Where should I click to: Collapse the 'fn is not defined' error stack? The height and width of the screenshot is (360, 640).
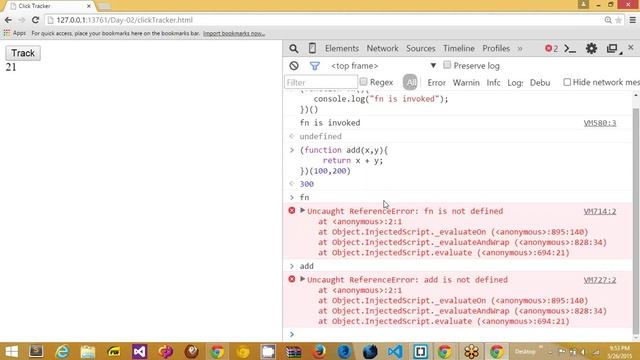[x=302, y=211]
